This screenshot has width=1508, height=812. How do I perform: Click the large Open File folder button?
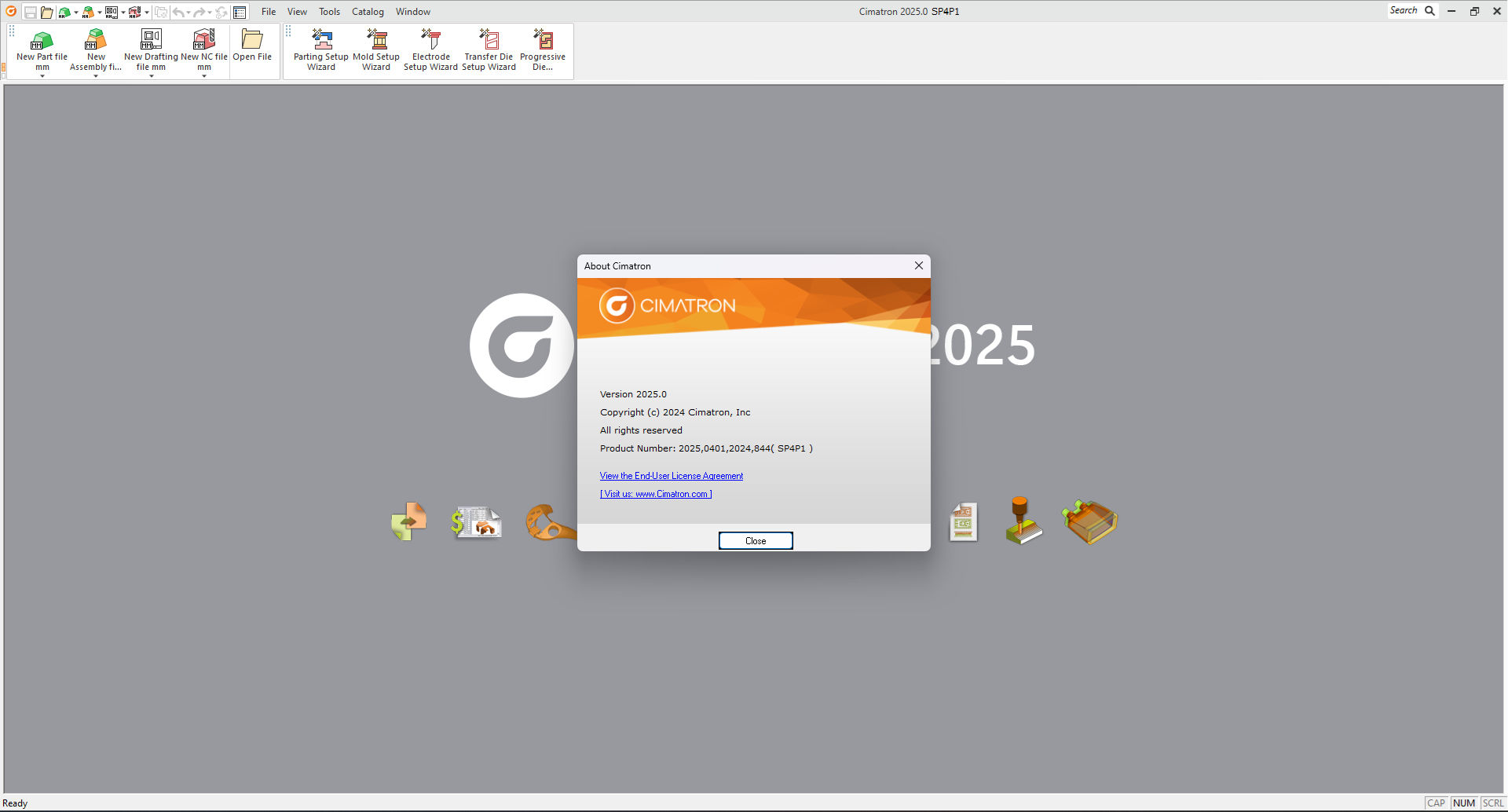[252, 46]
